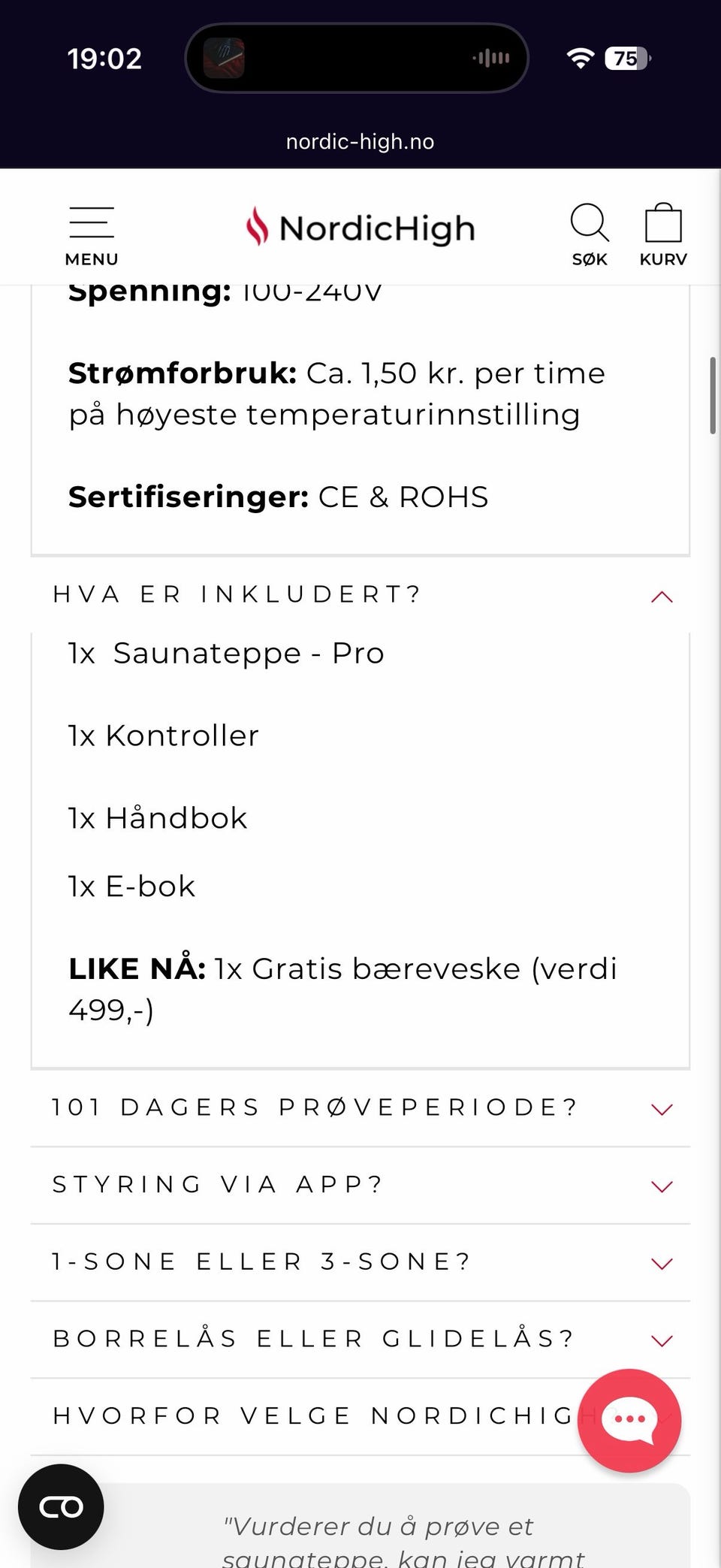This screenshot has height=1568, width=721.
Task: Tap the clock showing 19:02
Action: point(104,57)
